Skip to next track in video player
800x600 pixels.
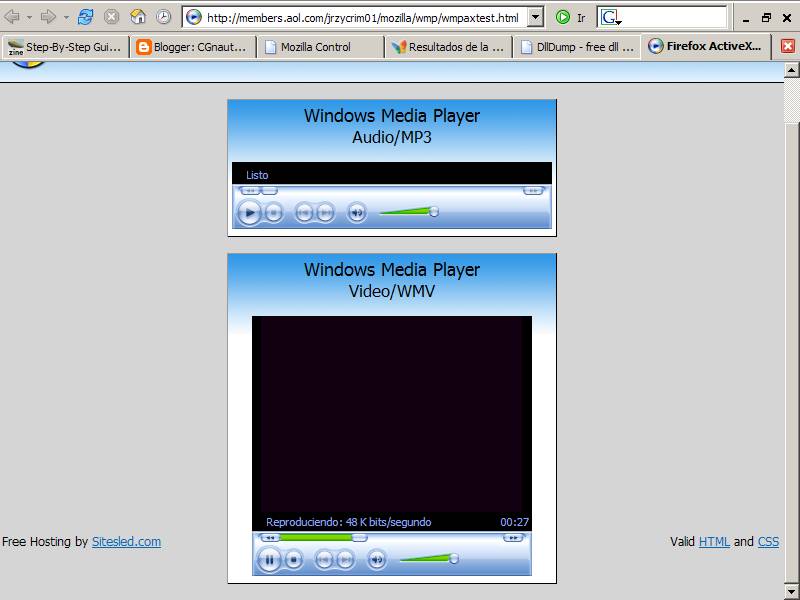coord(345,560)
